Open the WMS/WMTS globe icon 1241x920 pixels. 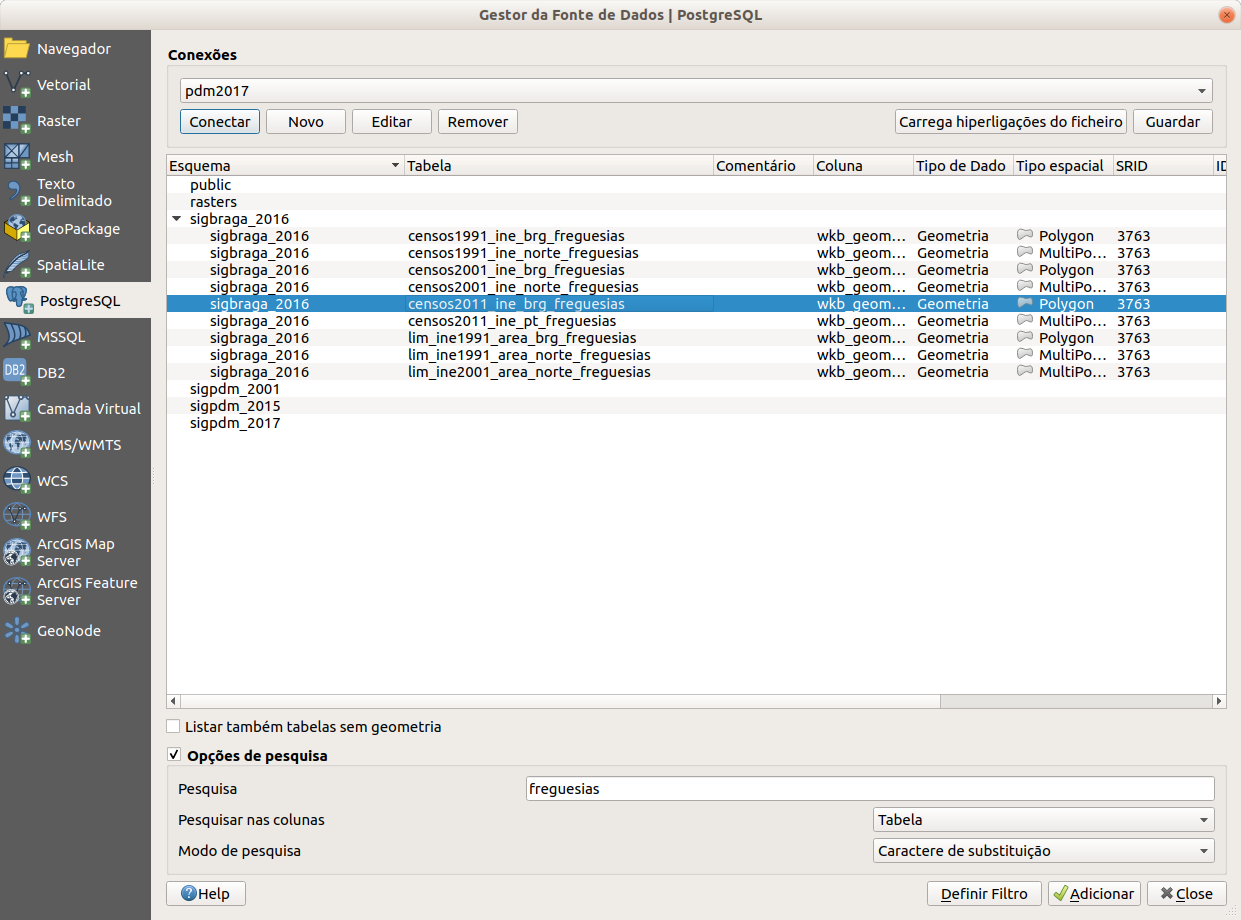click(x=17, y=445)
